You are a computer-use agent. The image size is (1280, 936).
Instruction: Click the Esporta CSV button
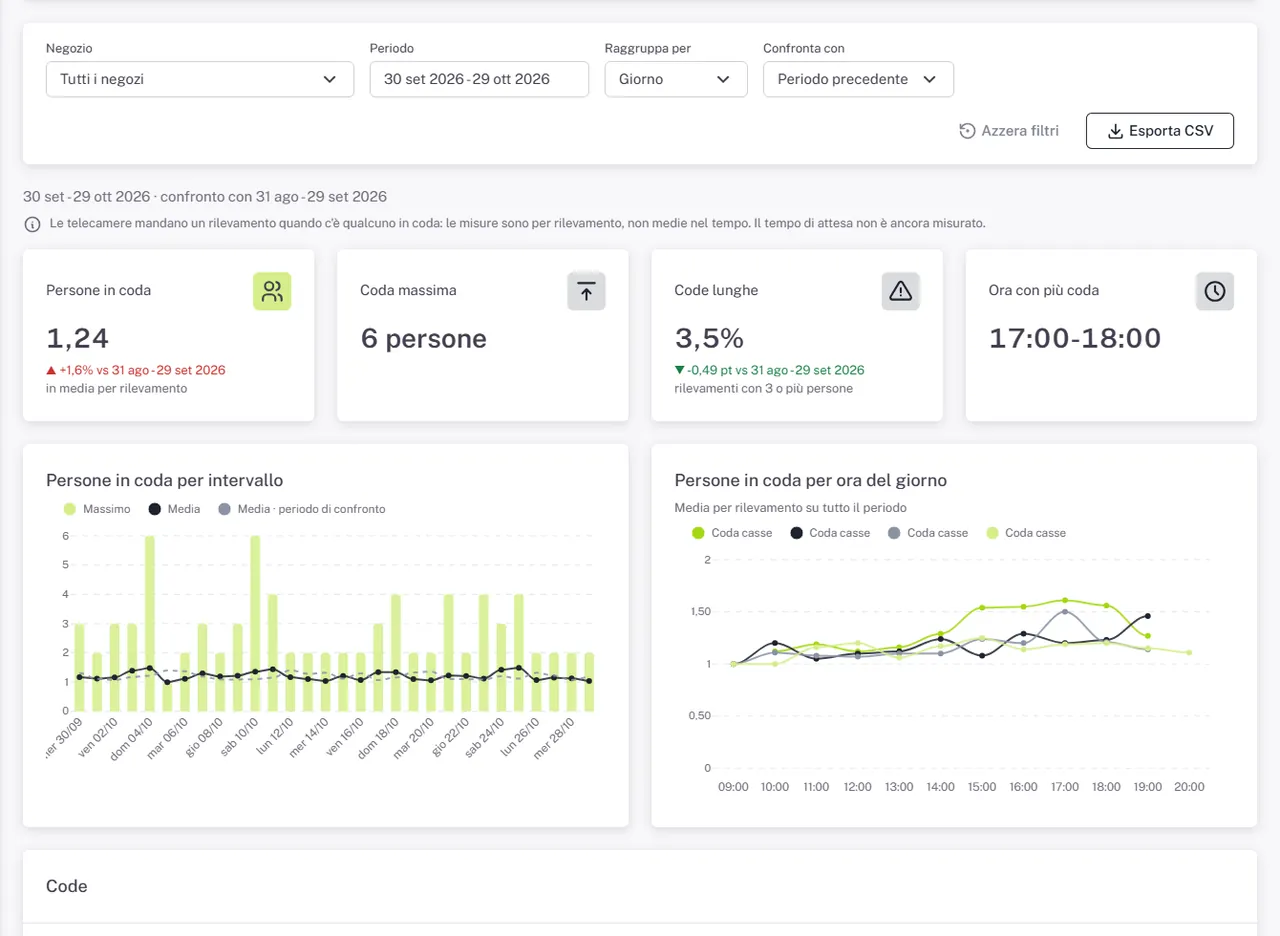pyautogui.click(x=1160, y=131)
